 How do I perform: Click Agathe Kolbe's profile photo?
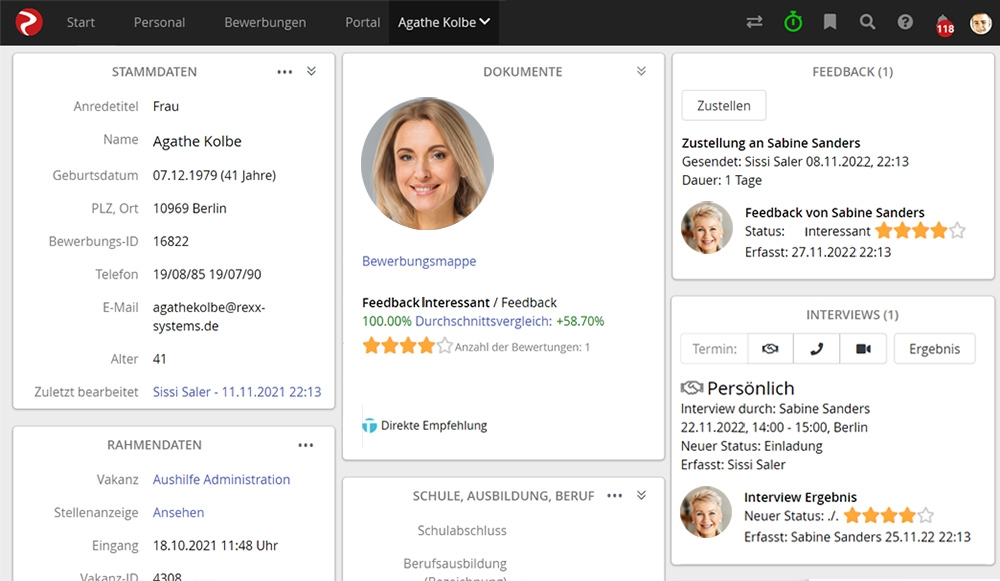click(x=427, y=163)
